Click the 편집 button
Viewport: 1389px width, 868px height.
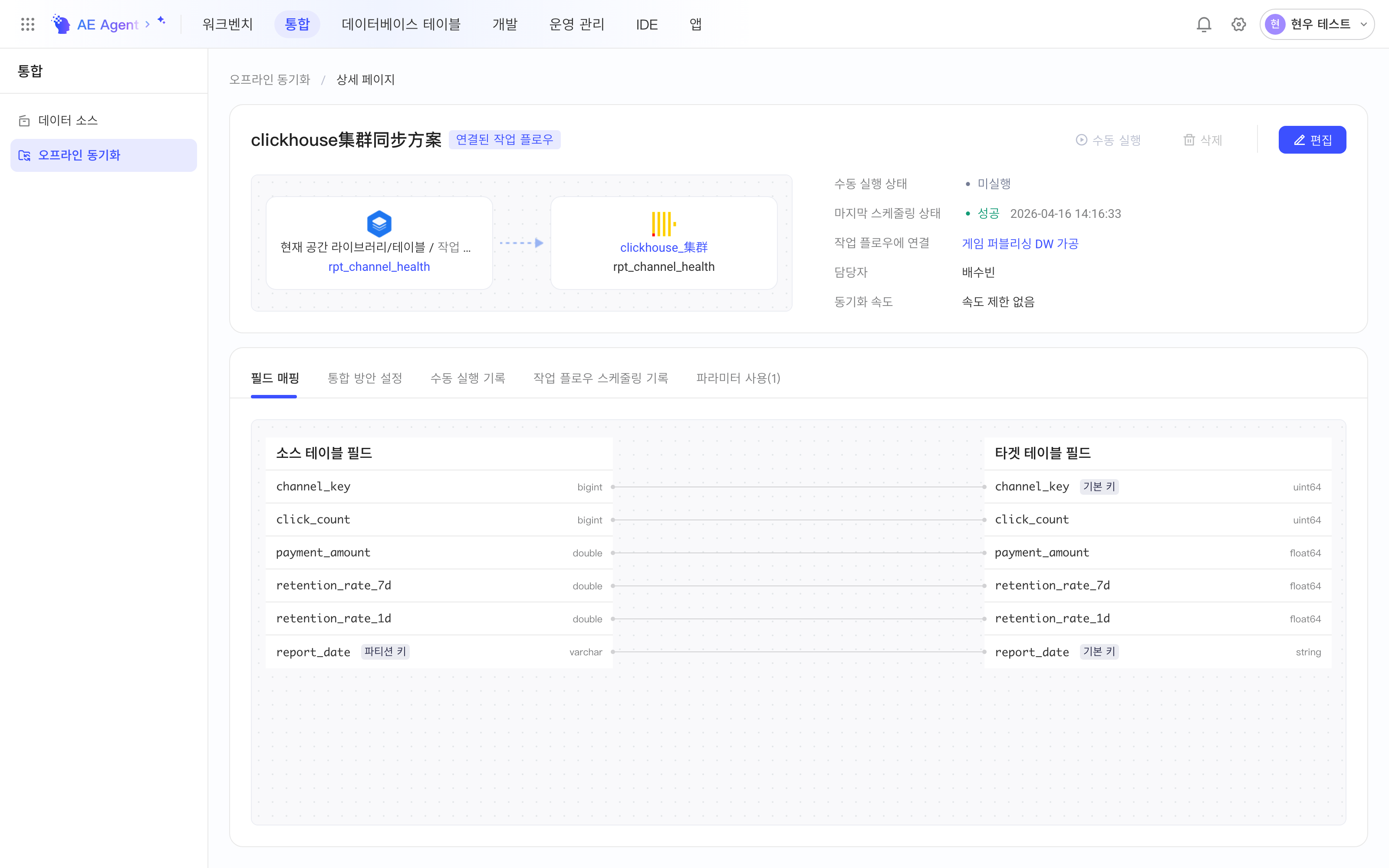pyautogui.click(x=1312, y=140)
